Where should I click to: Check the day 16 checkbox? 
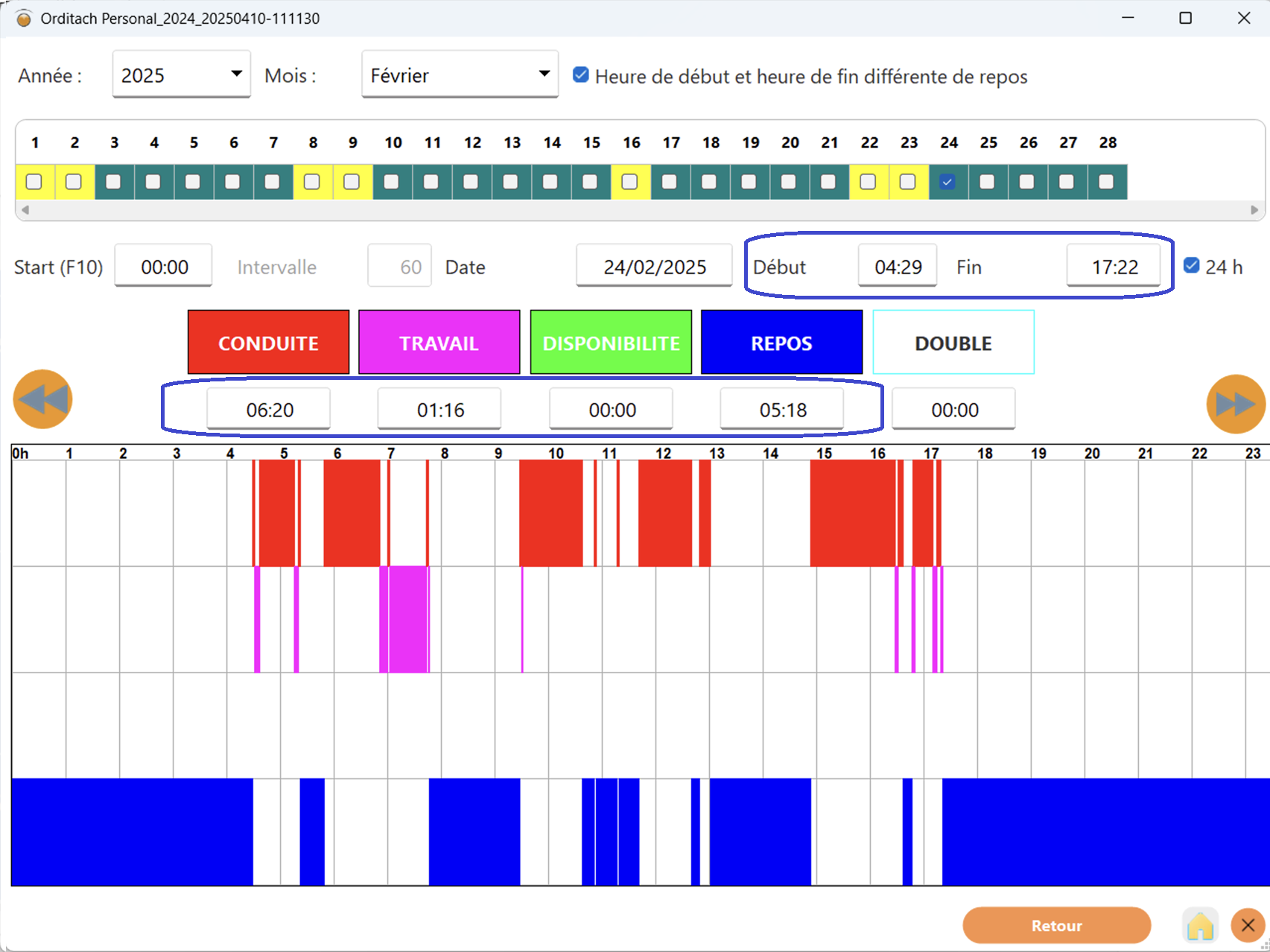629,182
